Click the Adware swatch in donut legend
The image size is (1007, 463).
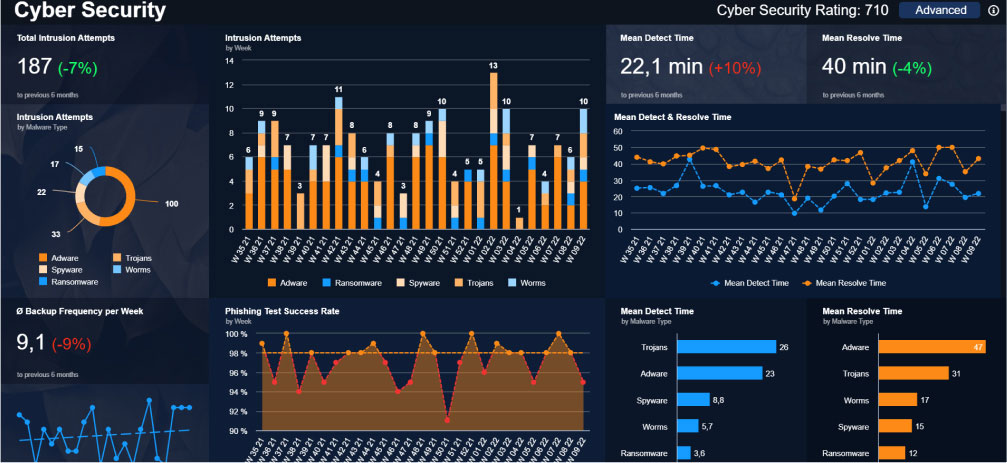click(x=43, y=258)
